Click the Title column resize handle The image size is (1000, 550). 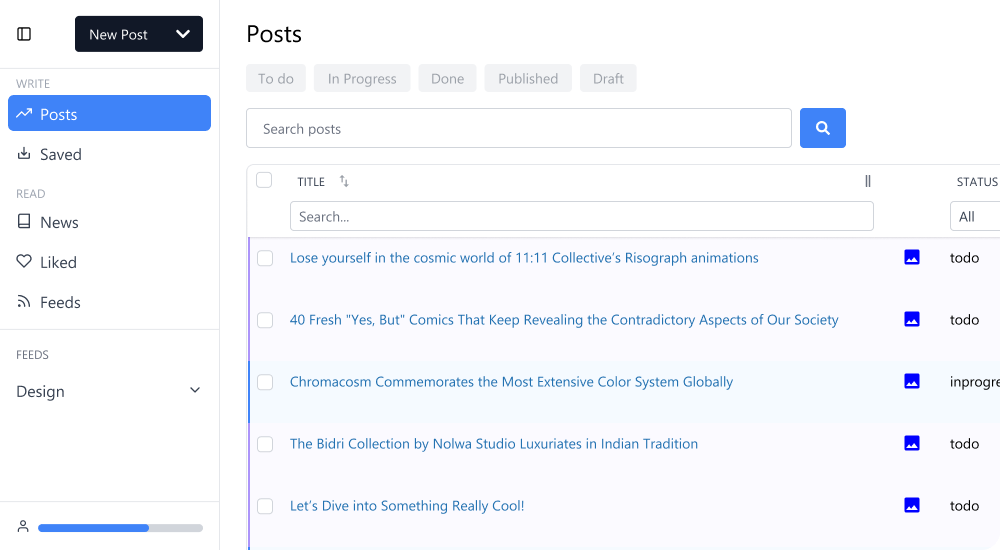[x=867, y=181]
